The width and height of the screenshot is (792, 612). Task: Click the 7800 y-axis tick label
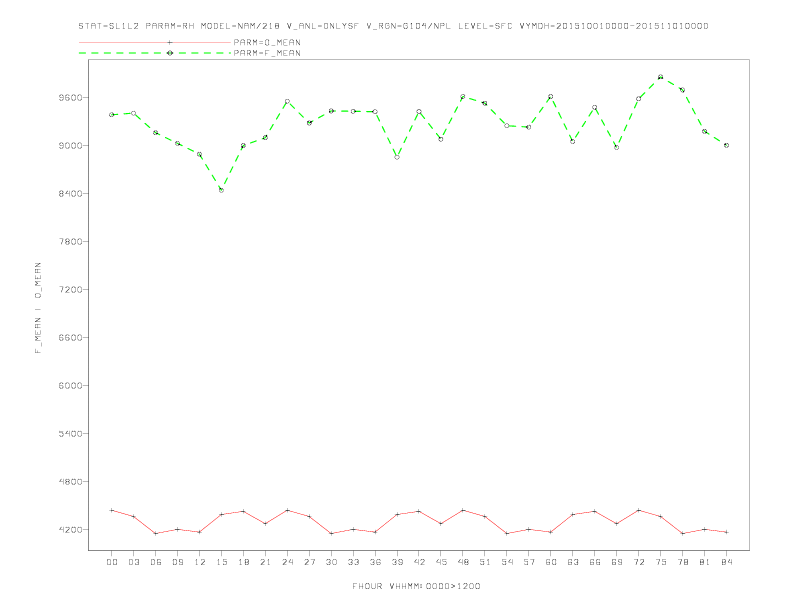coord(70,241)
